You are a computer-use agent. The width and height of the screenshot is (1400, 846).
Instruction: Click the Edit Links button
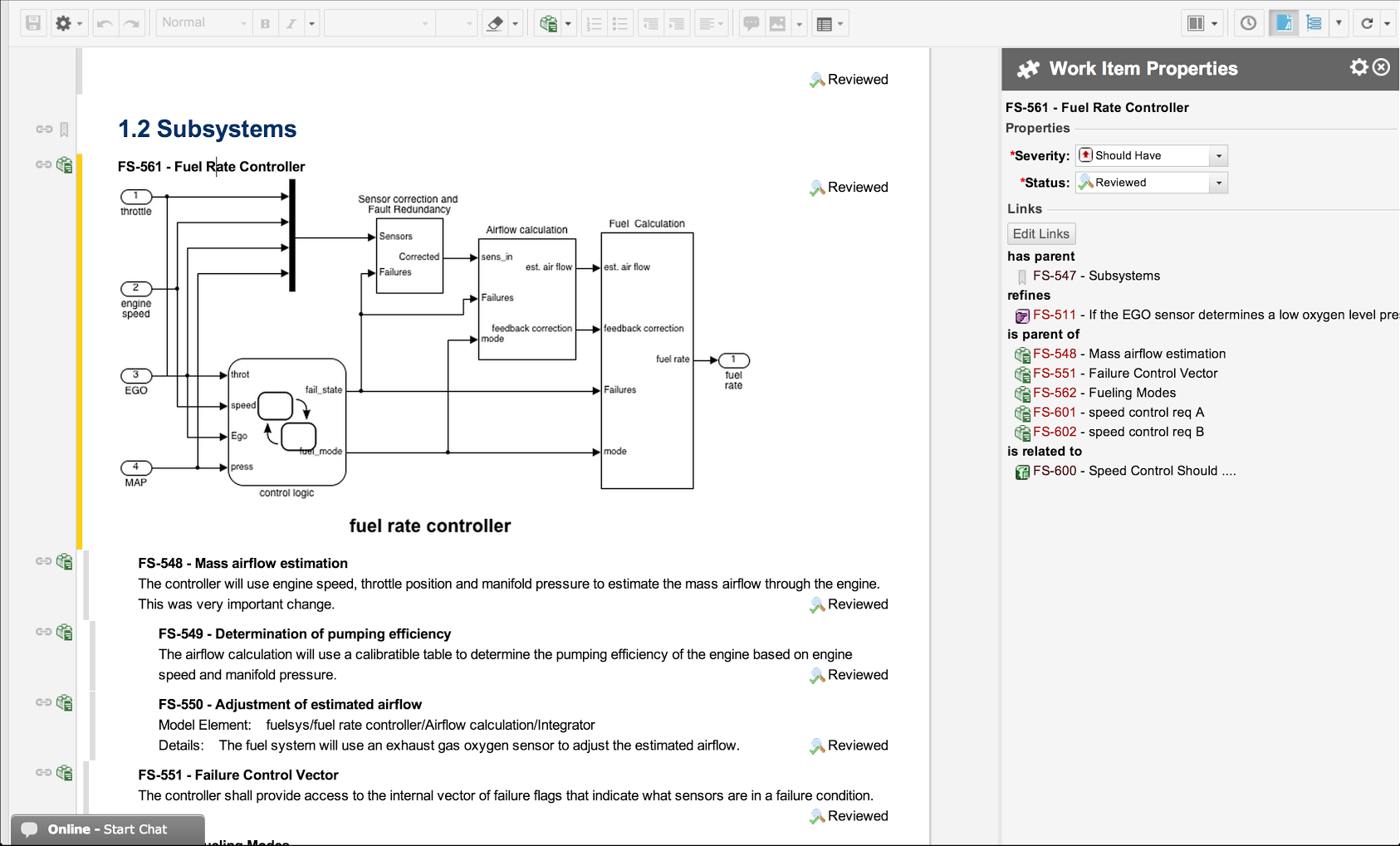pos(1040,234)
